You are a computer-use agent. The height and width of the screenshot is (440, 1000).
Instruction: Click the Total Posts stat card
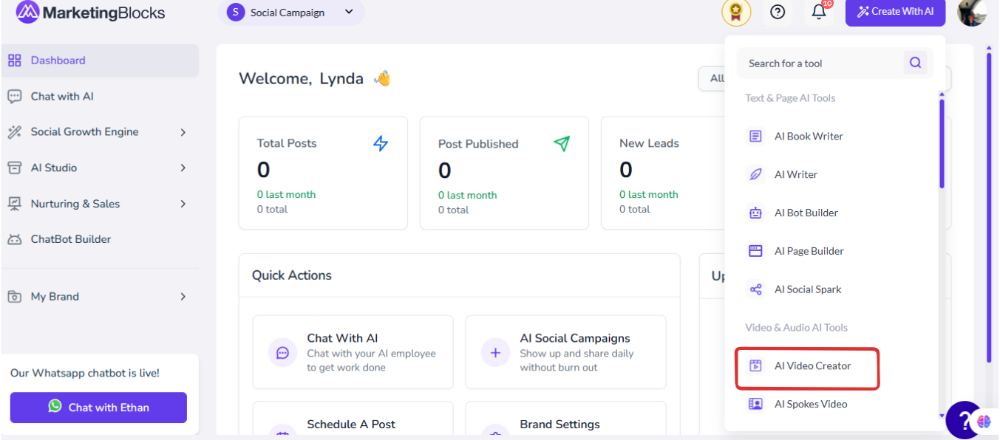(323, 173)
